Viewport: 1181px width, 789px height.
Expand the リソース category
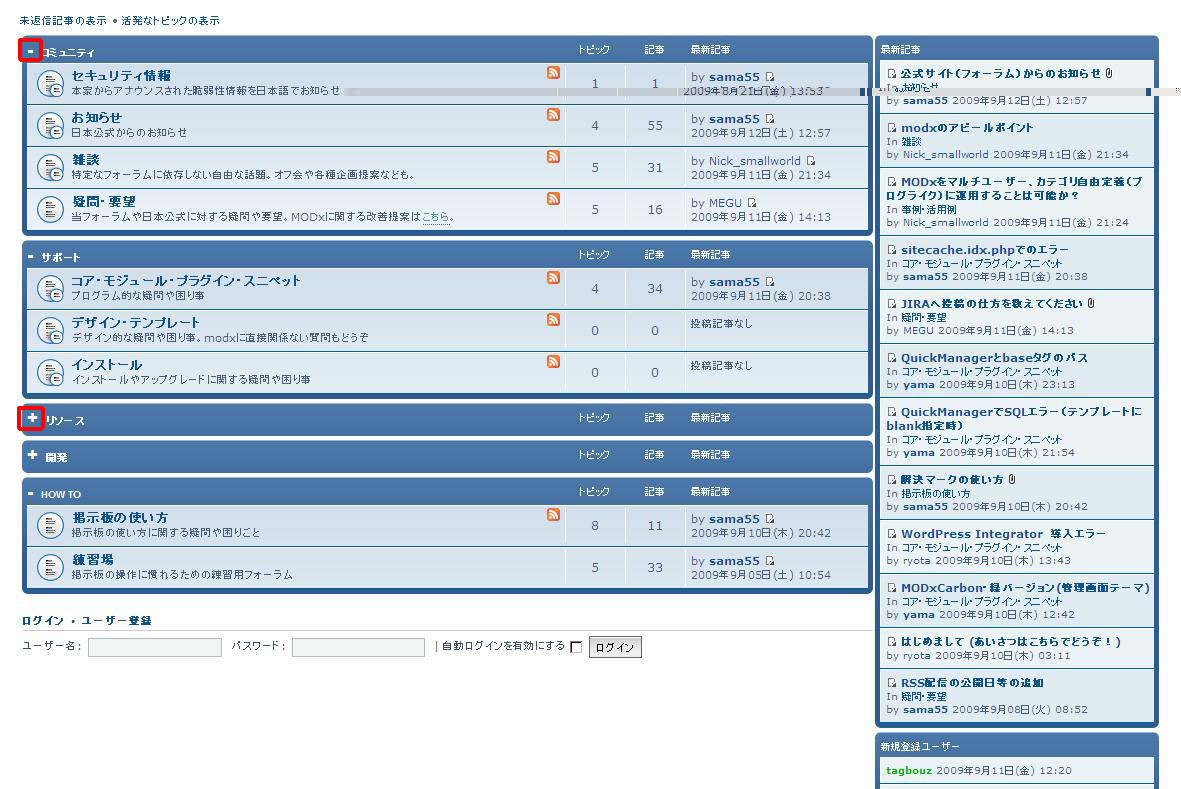coord(32,418)
